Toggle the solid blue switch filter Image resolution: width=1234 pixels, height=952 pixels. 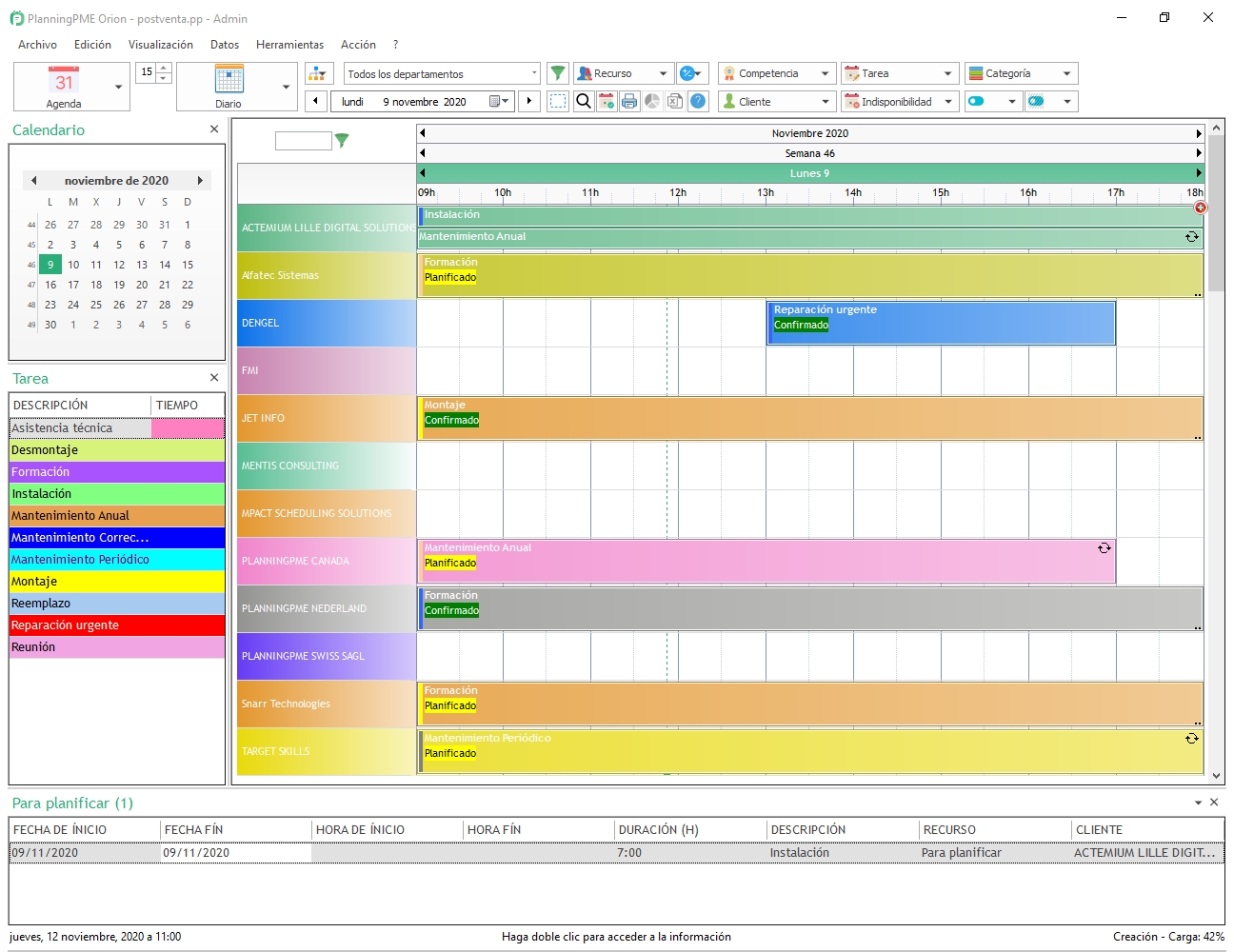992,101
